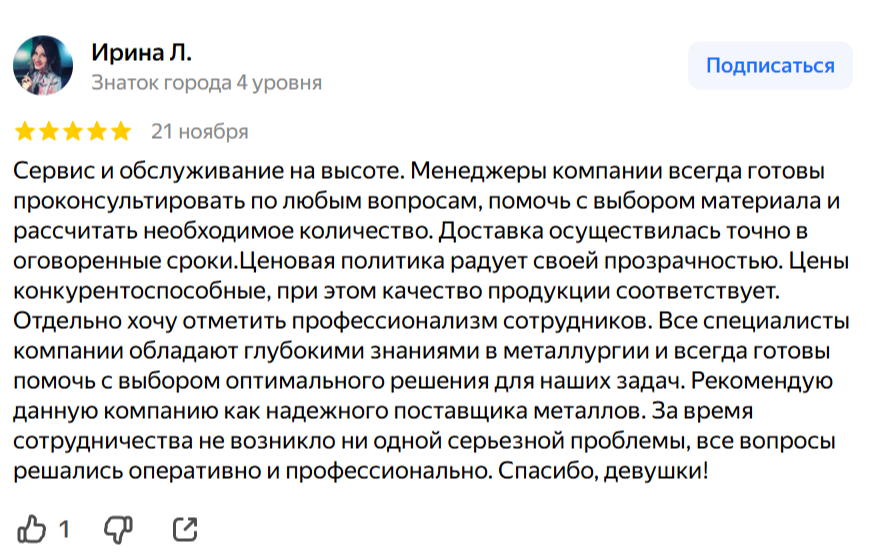This screenshot has height=558, width=896.
Task: Click the fifth rating star
Action: click(x=121, y=131)
